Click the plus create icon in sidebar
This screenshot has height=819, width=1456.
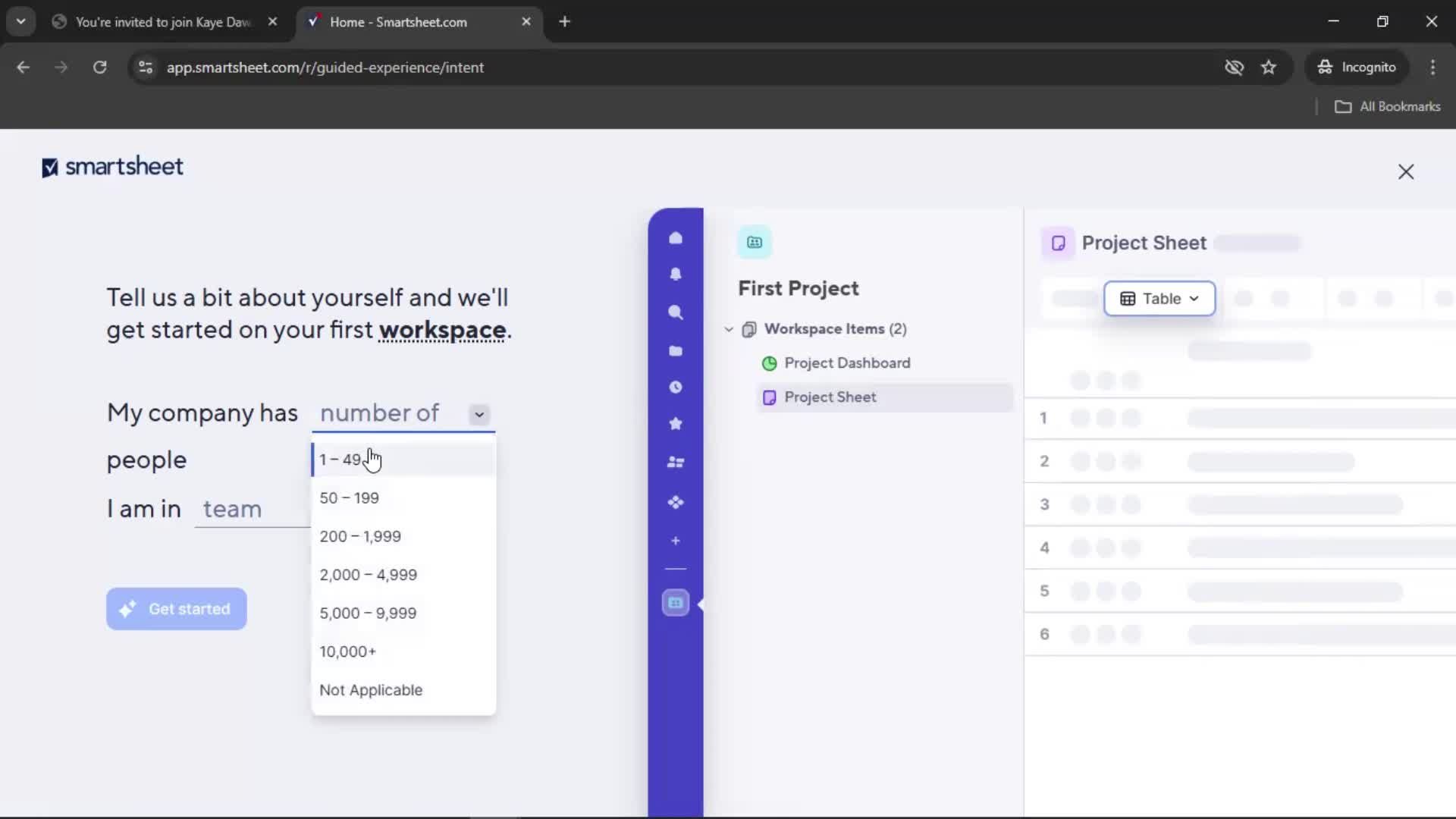pos(675,541)
